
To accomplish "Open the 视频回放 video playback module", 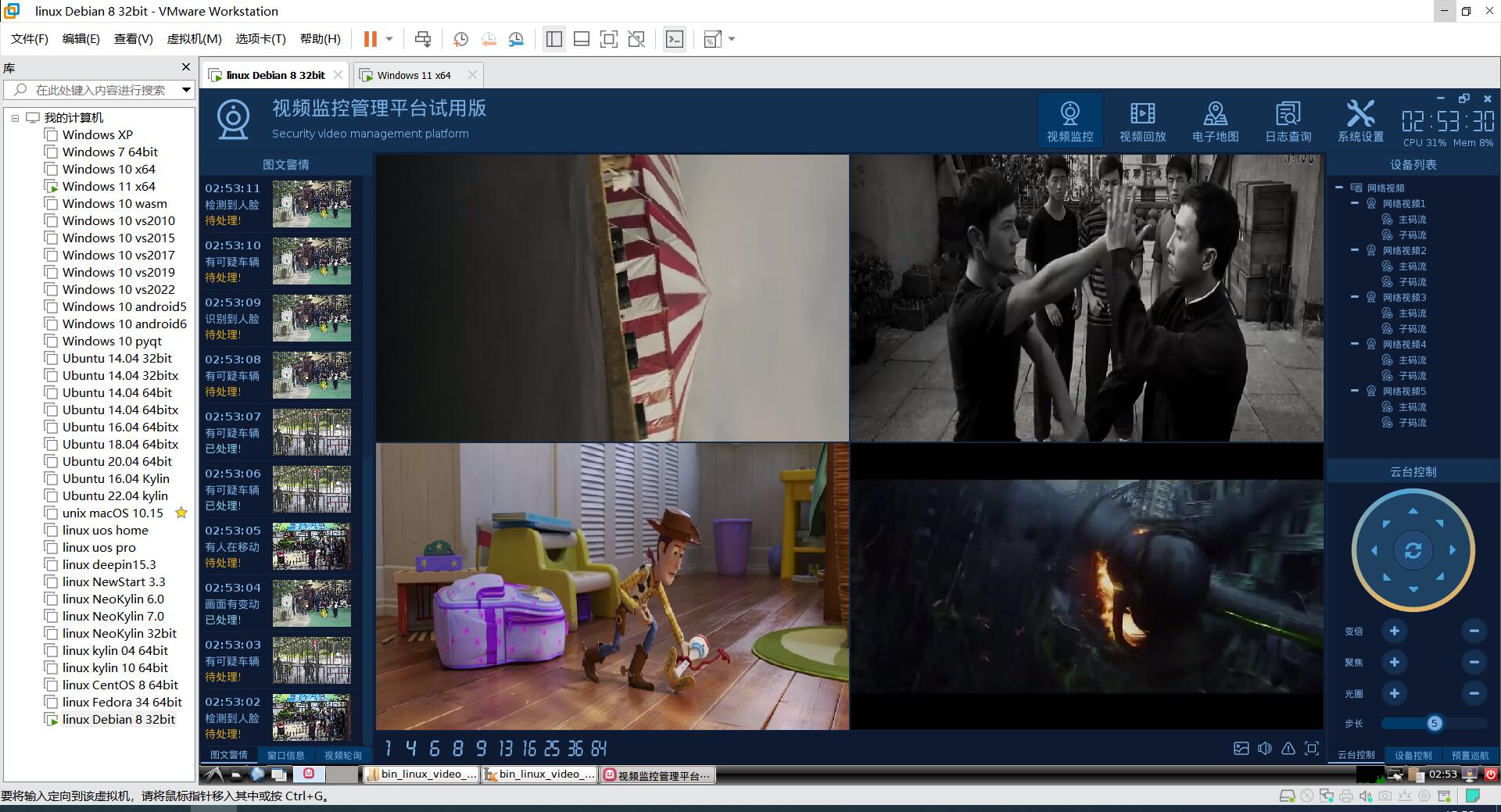I will point(1142,121).
